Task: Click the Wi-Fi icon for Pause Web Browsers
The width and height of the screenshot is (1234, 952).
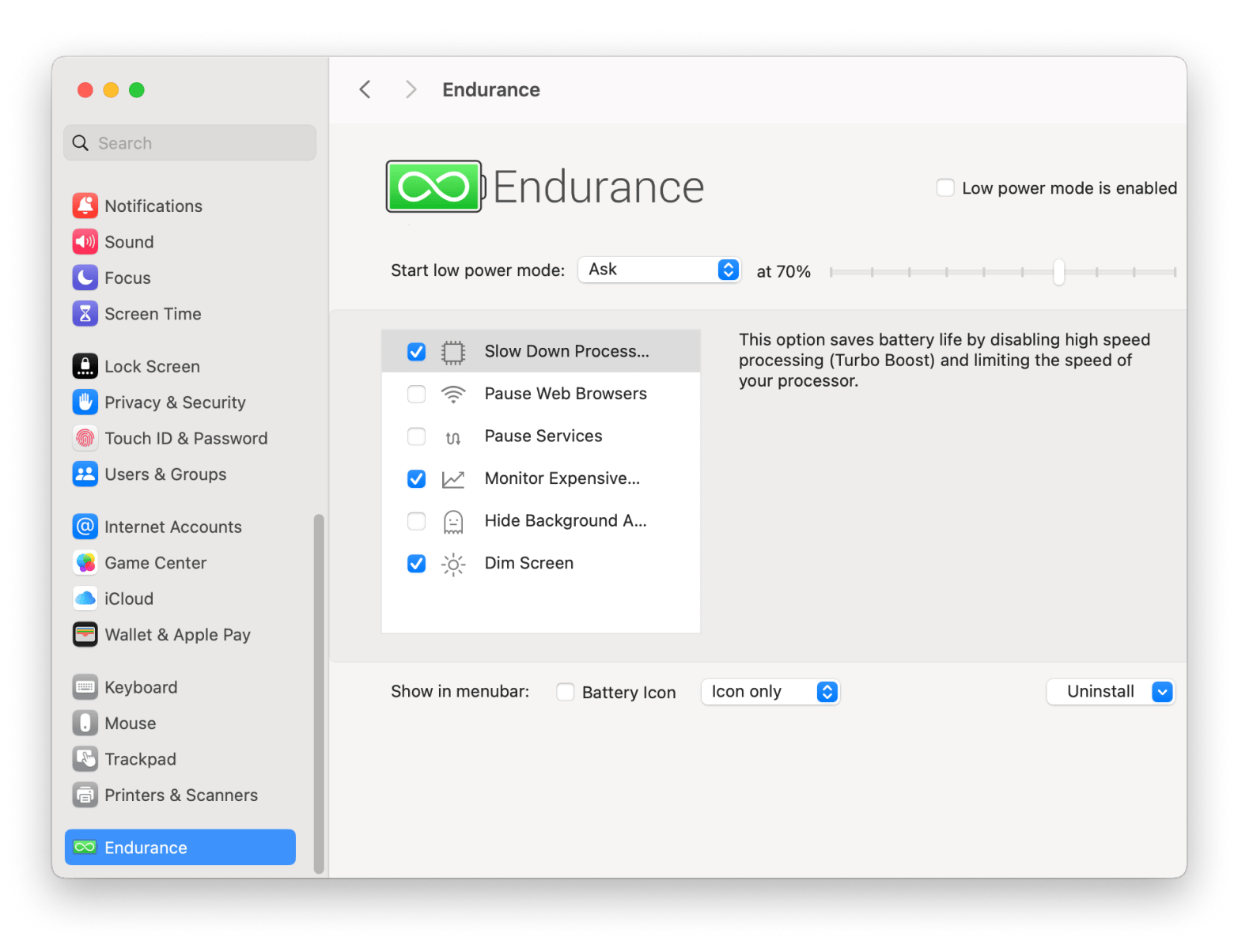Action: pyautogui.click(x=452, y=394)
